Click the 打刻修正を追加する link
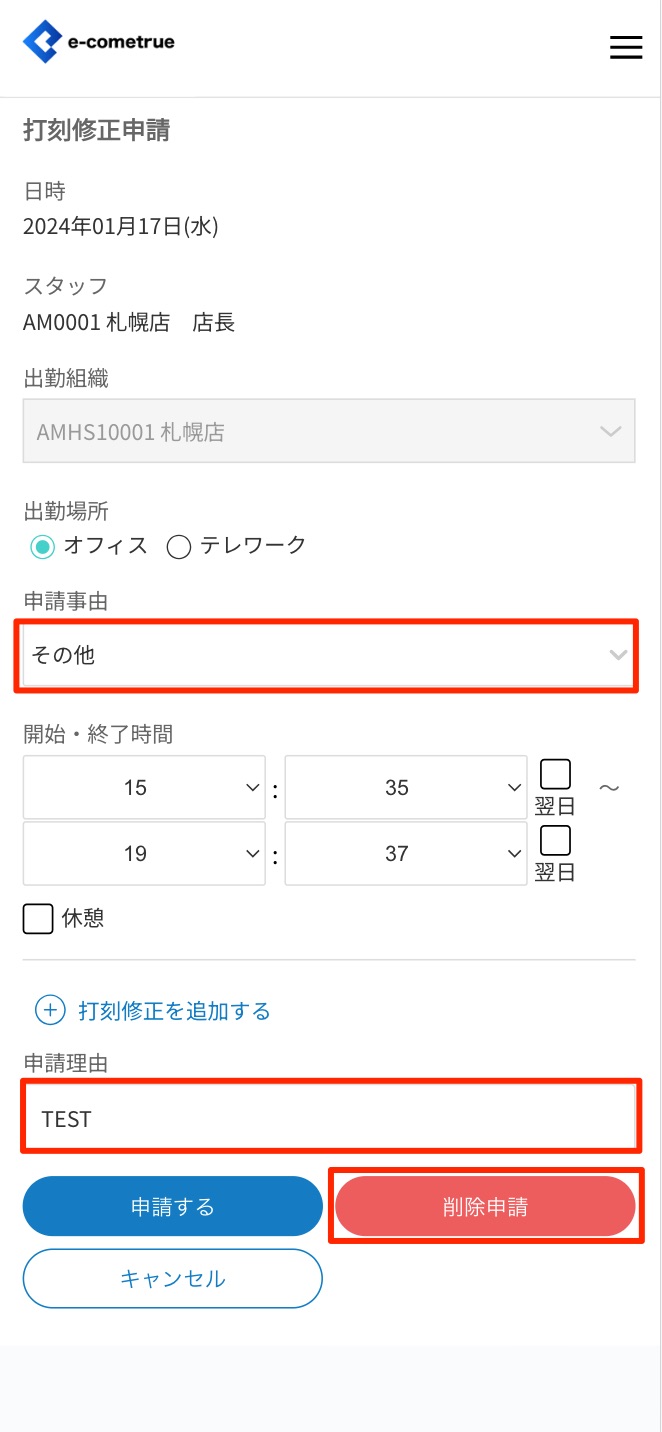The width and height of the screenshot is (662, 1432). point(174,1011)
